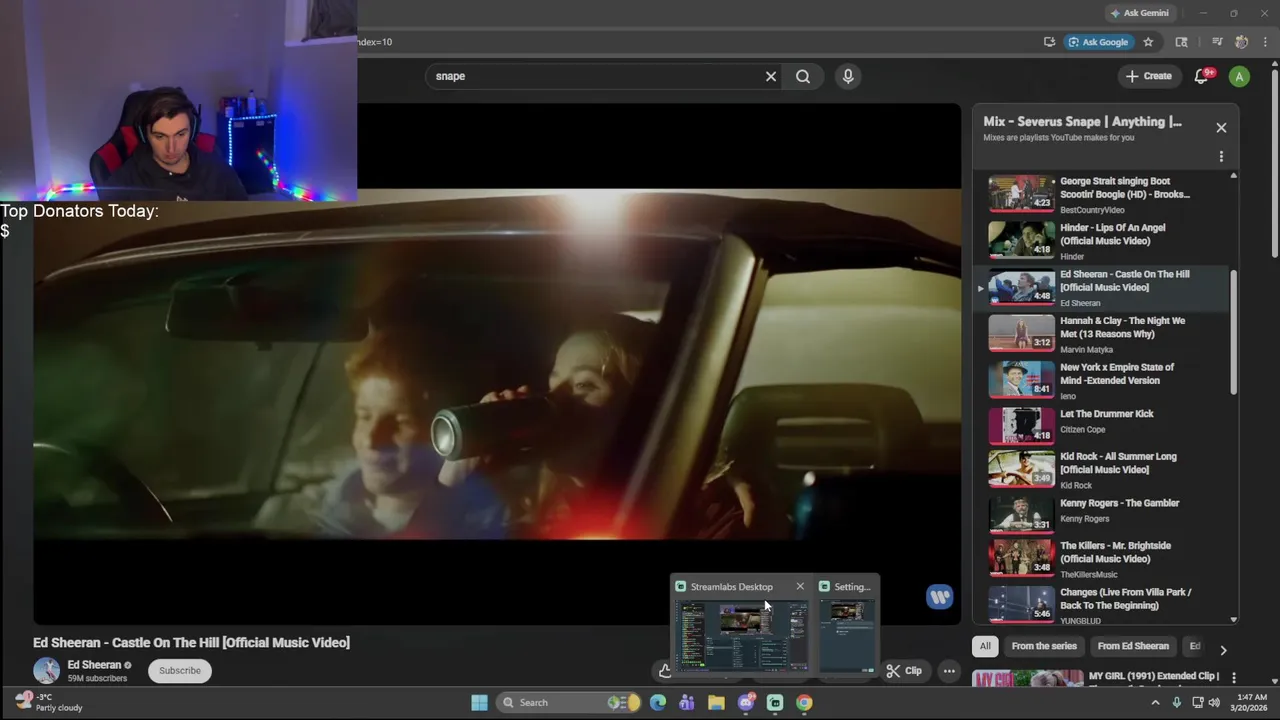The height and width of the screenshot is (720, 1280).
Task: Open Microsoft Teams from taskbar
Action: [x=686, y=703]
